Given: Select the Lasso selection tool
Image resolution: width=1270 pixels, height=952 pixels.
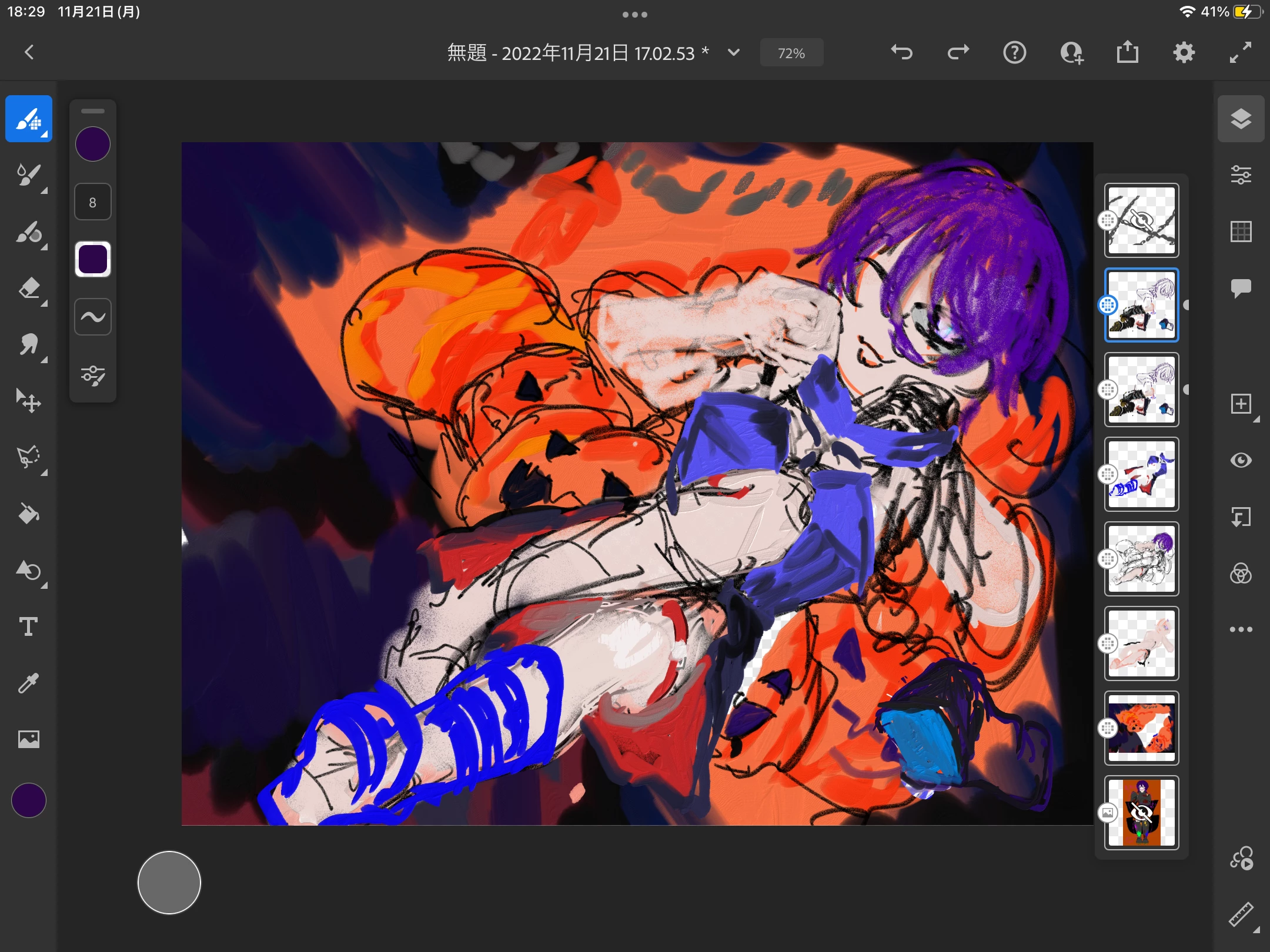Looking at the screenshot, I should point(29,457).
